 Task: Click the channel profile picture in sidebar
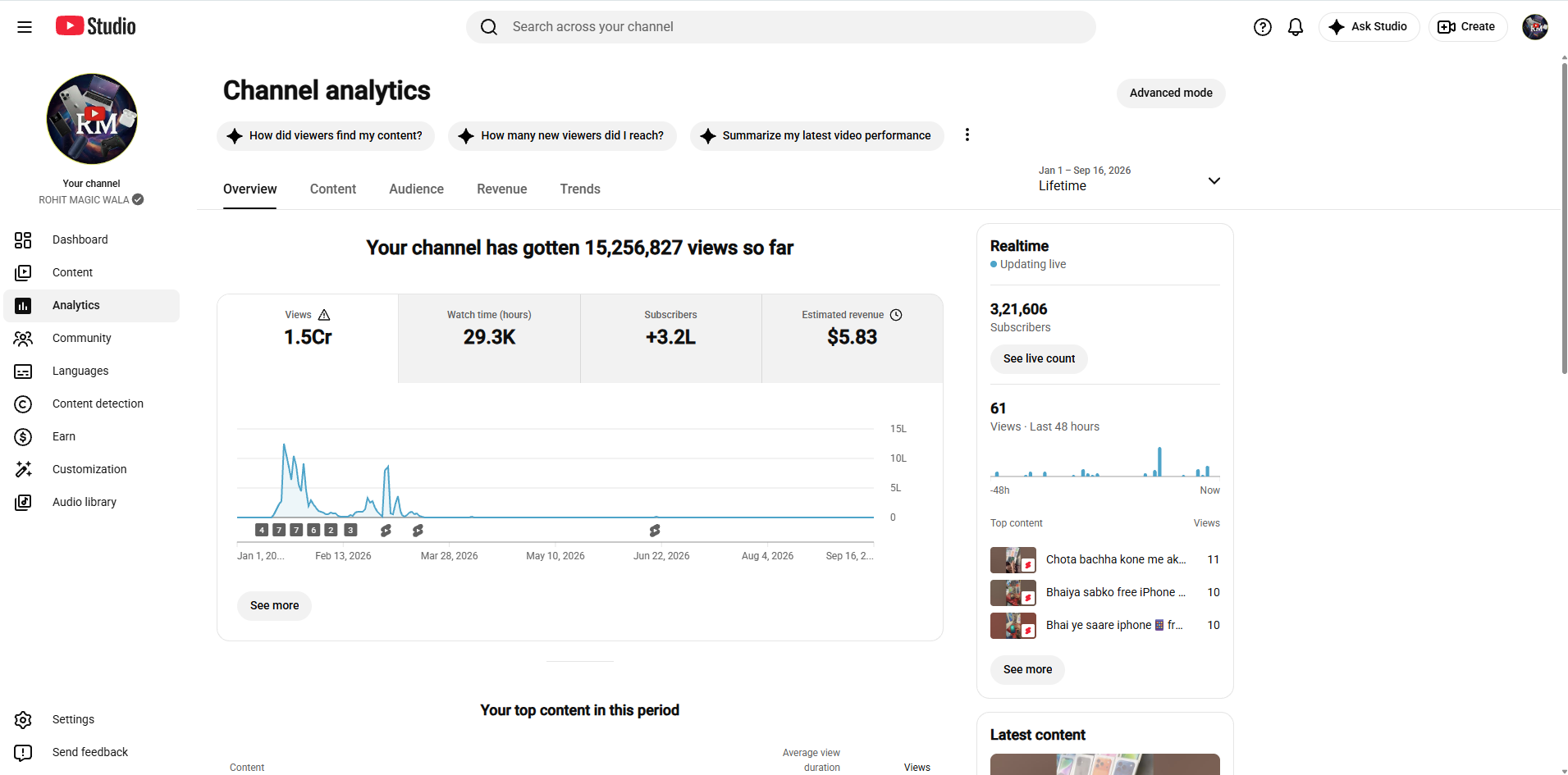[x=92, y=119]
